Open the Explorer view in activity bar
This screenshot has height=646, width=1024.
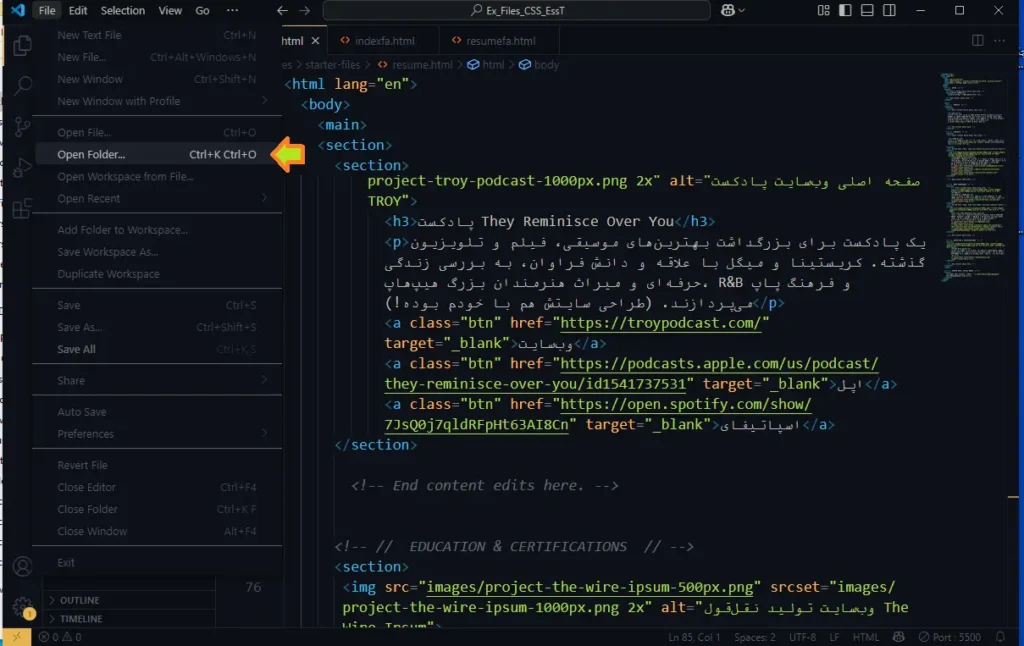tap(22, 45)
